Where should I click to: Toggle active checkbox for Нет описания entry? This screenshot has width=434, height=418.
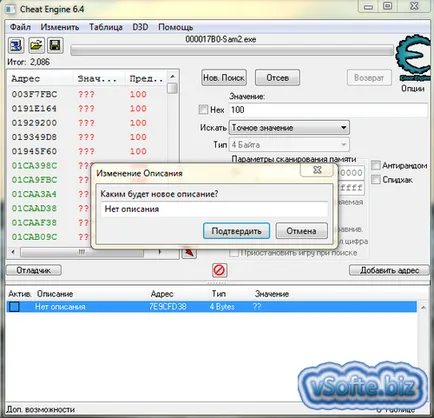[x=14, y=307]
